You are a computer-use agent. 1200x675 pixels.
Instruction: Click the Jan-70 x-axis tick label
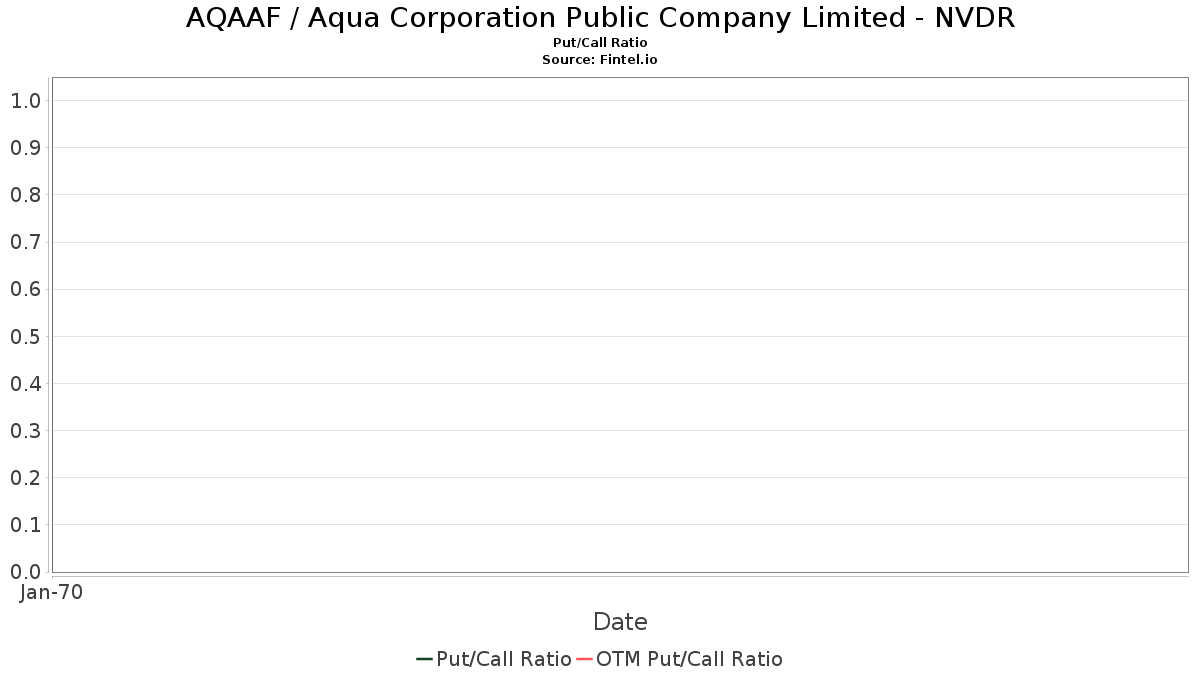[x=52, y=592]
